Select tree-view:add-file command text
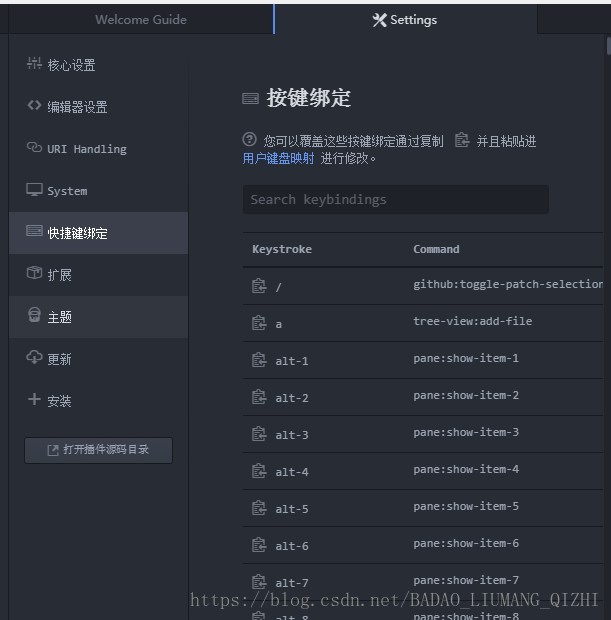Viewport: 611px width, 620px height. pos(473,321)
